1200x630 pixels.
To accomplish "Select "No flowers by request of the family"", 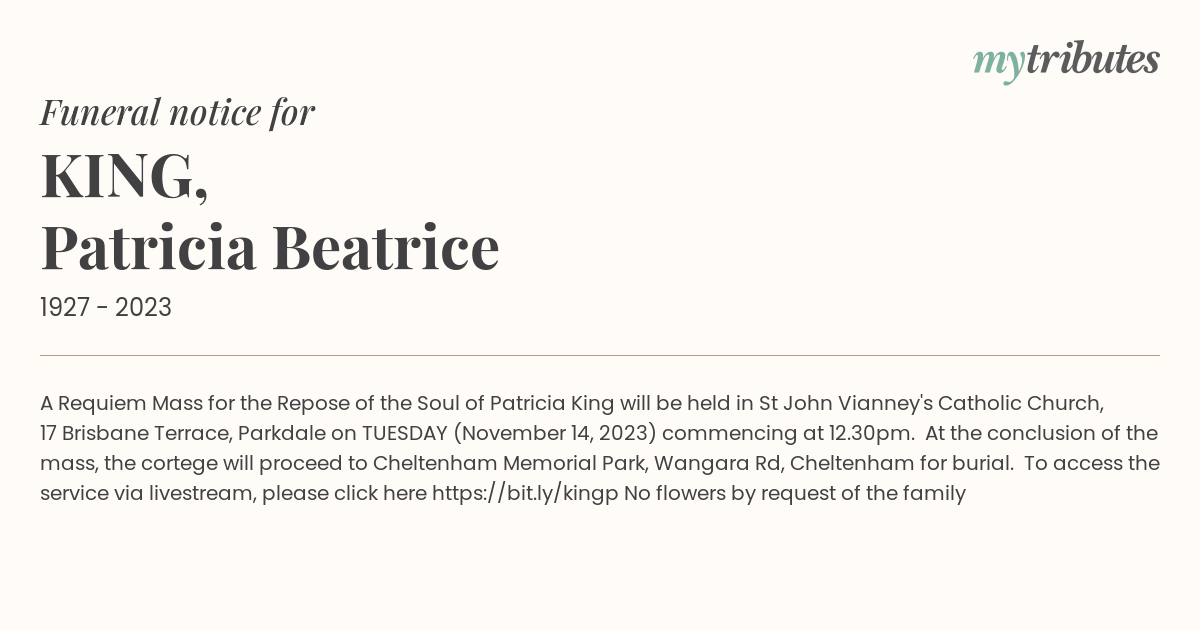I will click(795, 493).
